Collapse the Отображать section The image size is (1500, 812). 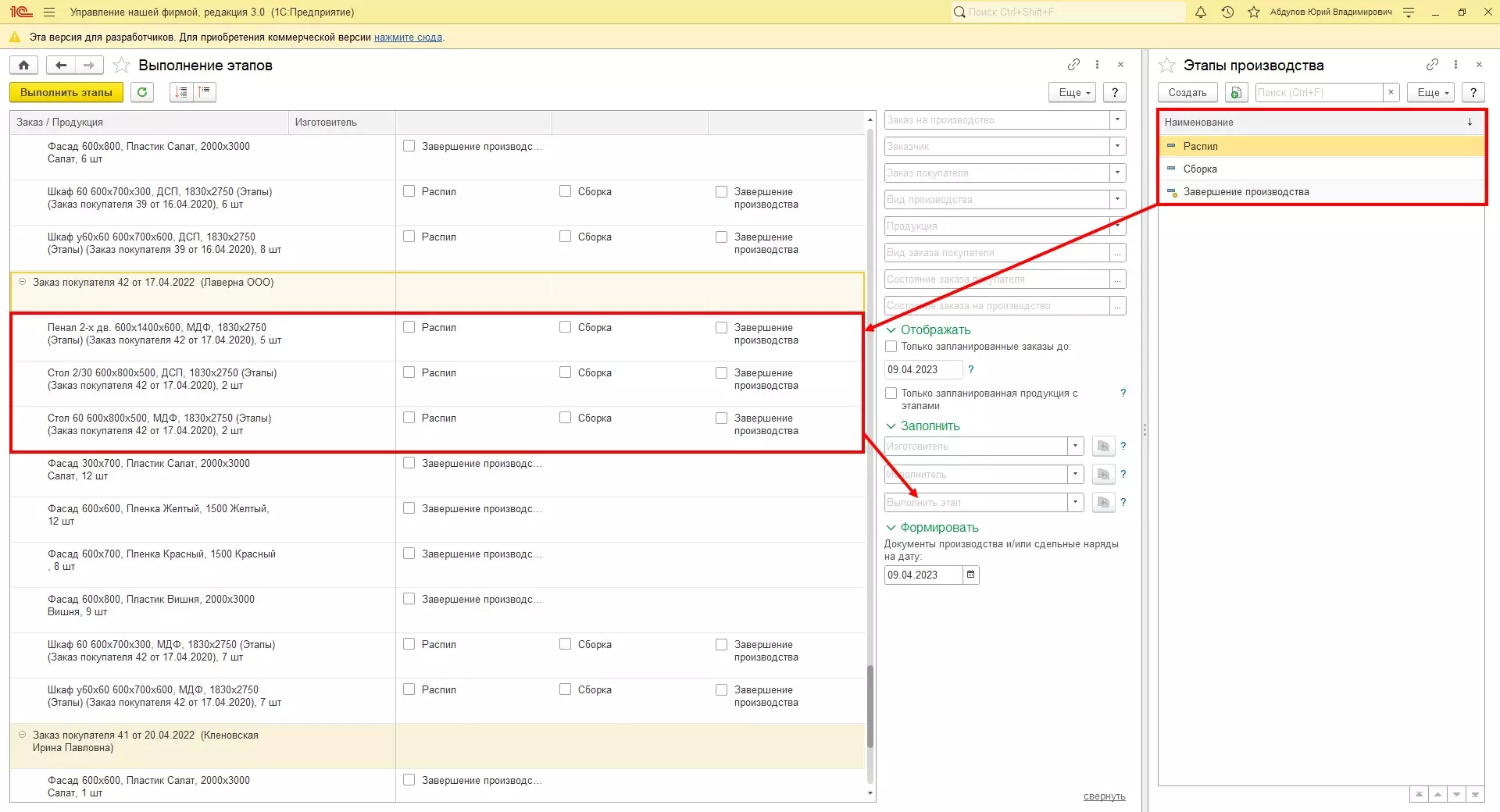(x=891, y=330)
